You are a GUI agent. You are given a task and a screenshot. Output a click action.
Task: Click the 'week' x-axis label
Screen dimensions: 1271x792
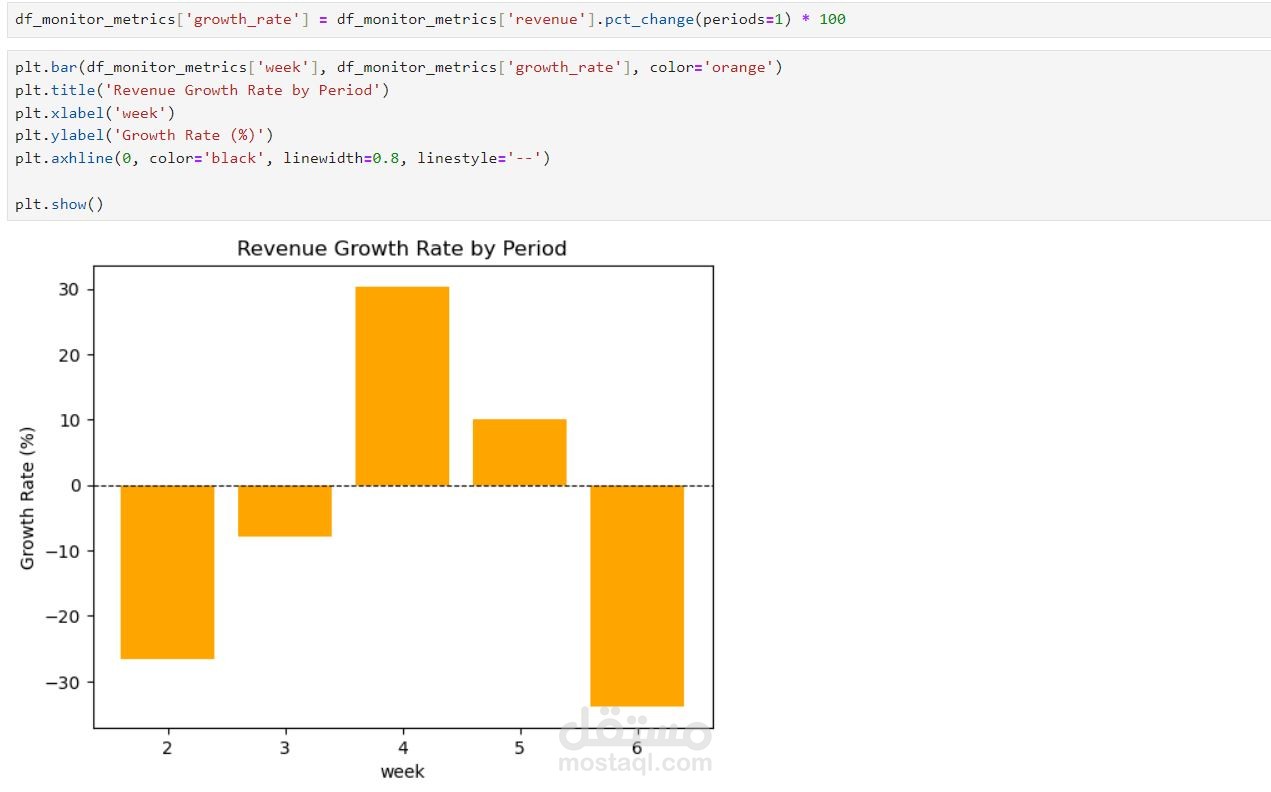point(402,771)
